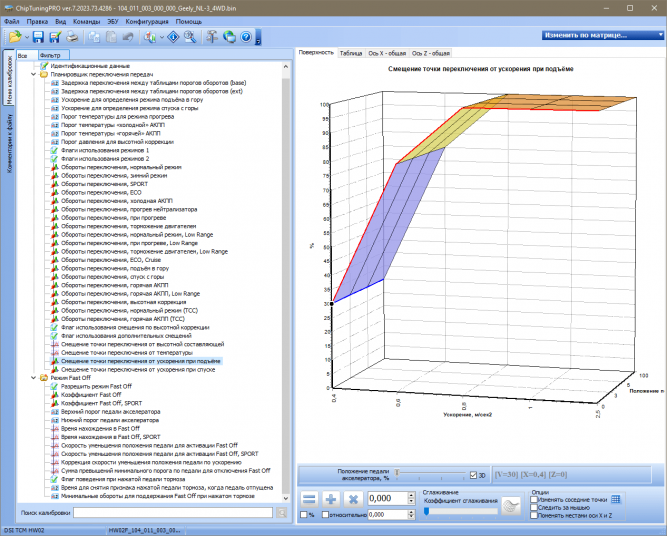The image size is (667, 536).
Task: Open the ЭБУ menu
Action: click(x=113, y=21)
